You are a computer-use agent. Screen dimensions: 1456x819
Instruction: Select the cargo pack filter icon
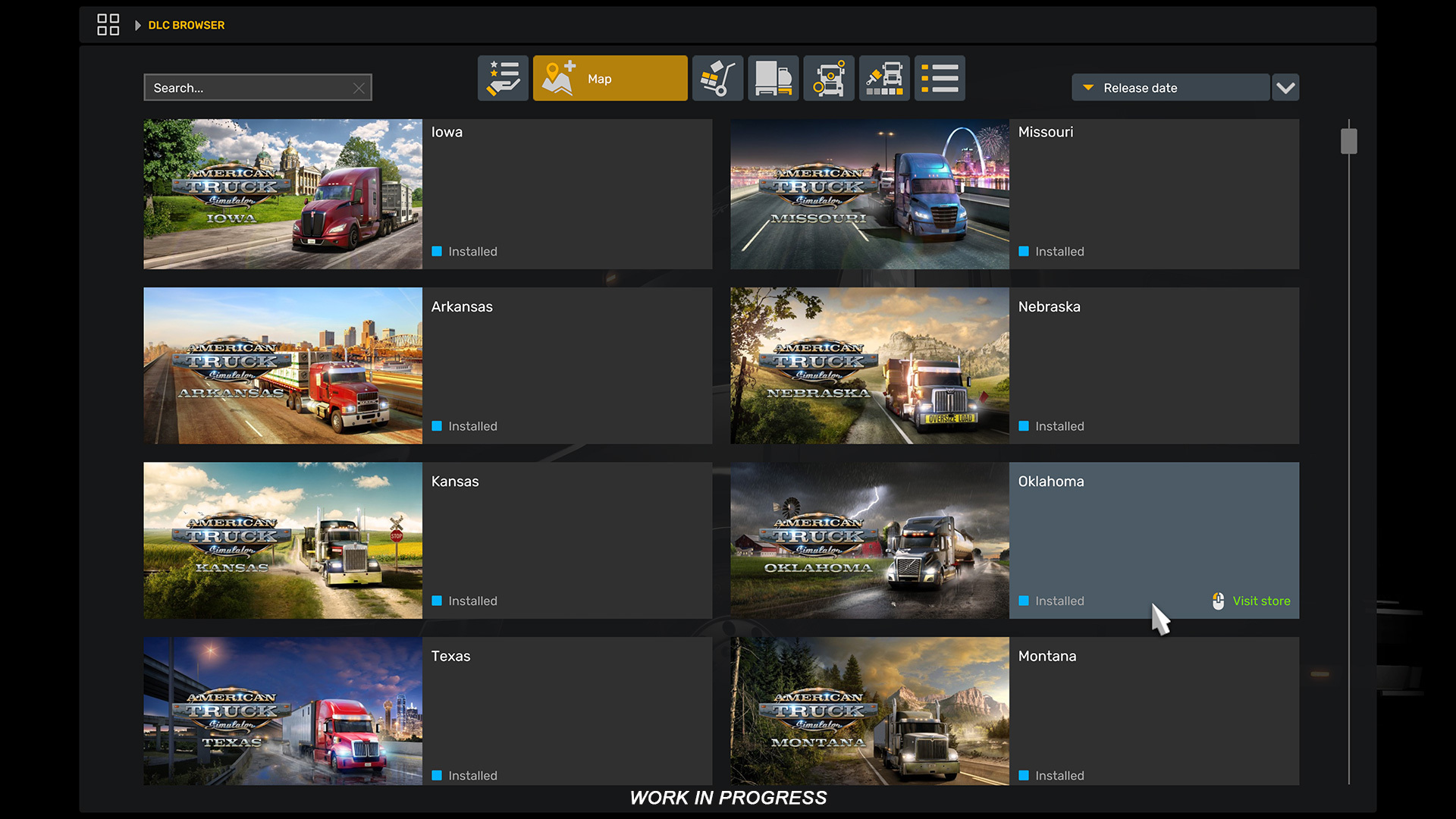pyautogui.click(x=717, y=78)
